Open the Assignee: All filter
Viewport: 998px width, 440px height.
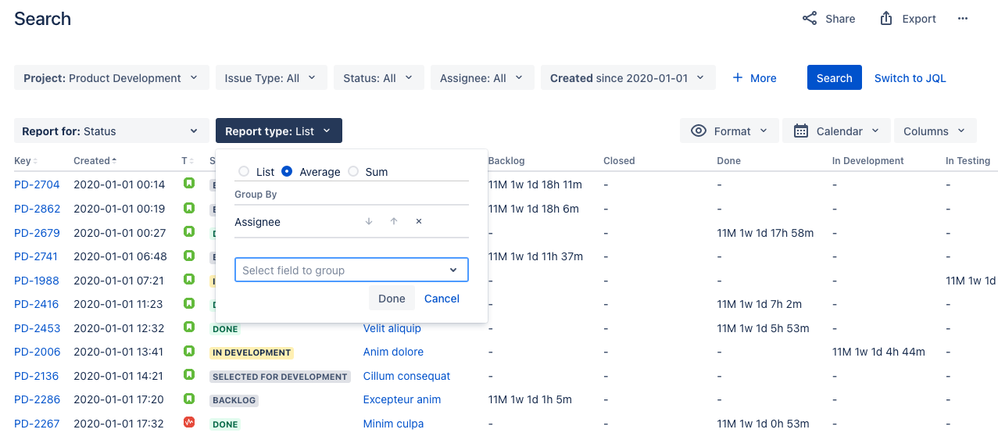tap(482, 78)
